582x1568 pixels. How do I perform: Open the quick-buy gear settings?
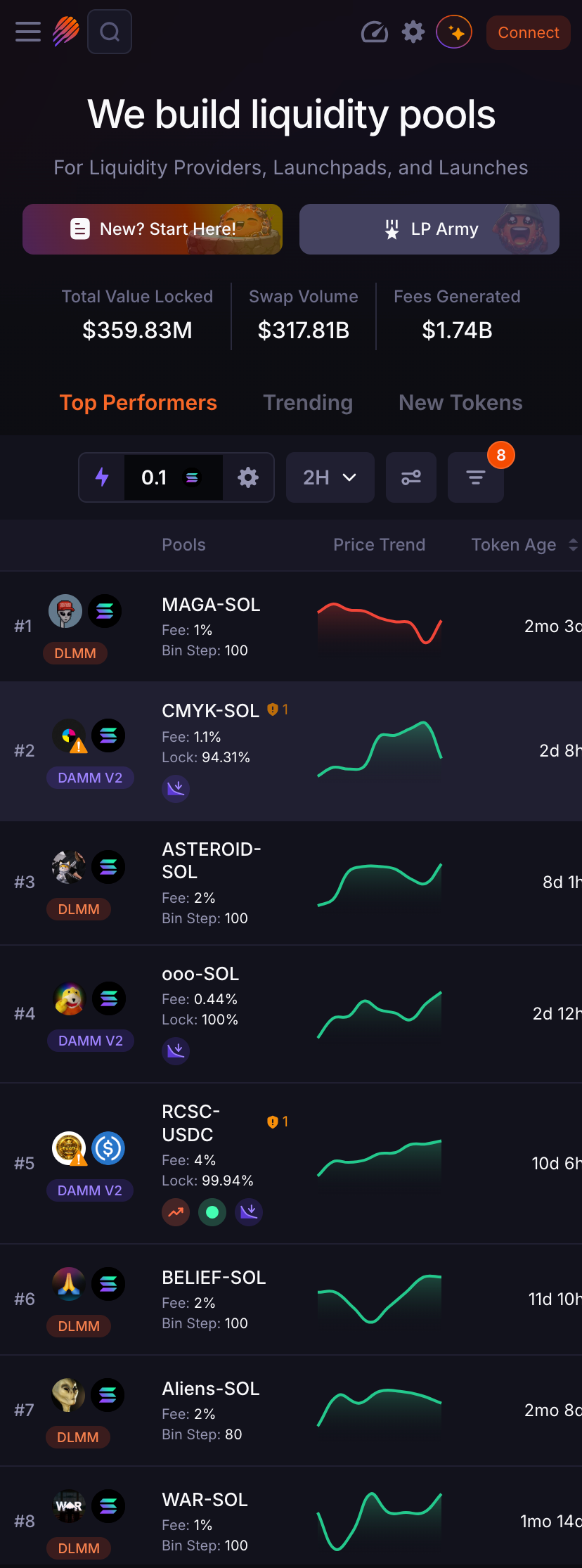pos(248,478)
